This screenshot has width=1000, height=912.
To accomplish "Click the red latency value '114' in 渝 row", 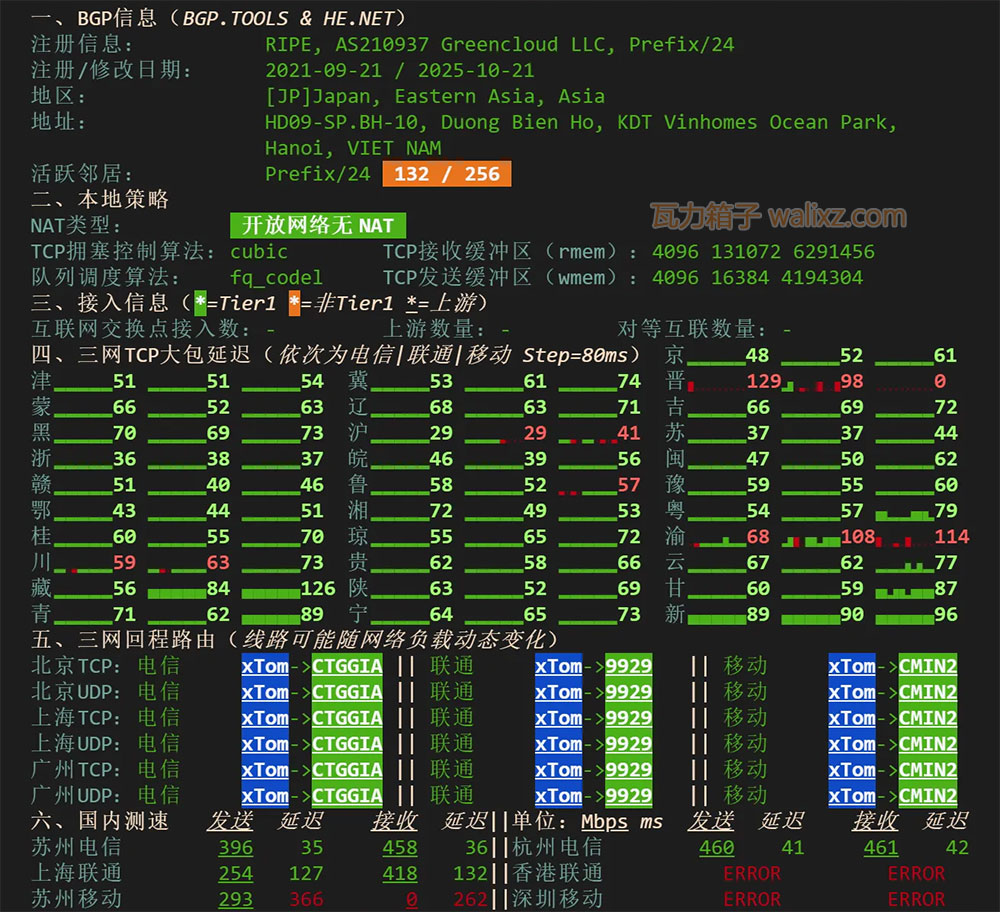I will point(952,537).
